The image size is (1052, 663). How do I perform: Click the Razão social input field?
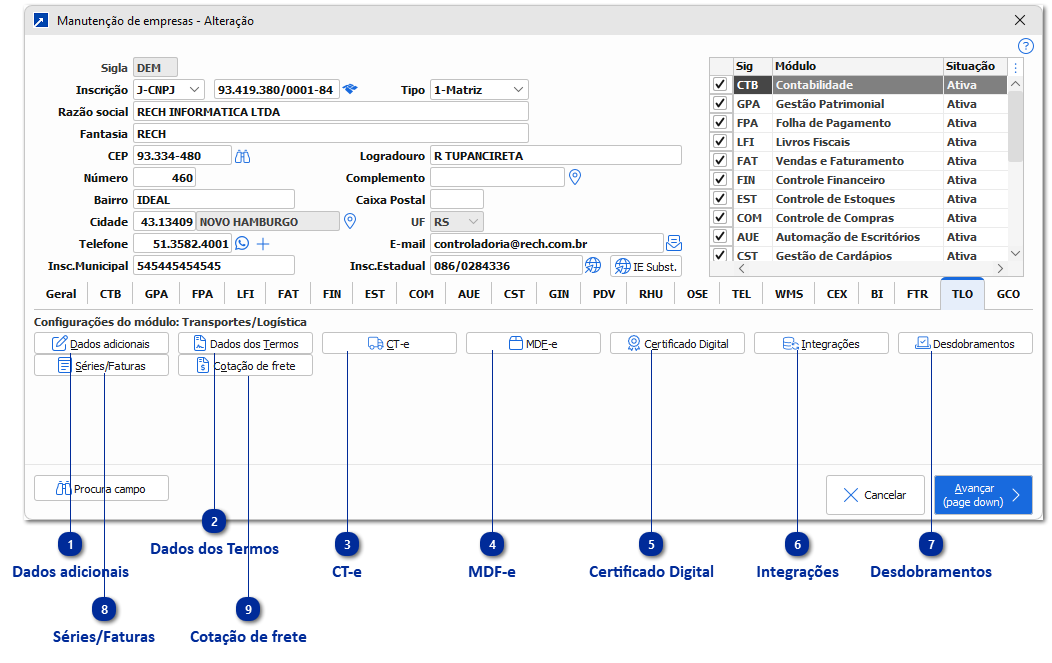[331, 111]
